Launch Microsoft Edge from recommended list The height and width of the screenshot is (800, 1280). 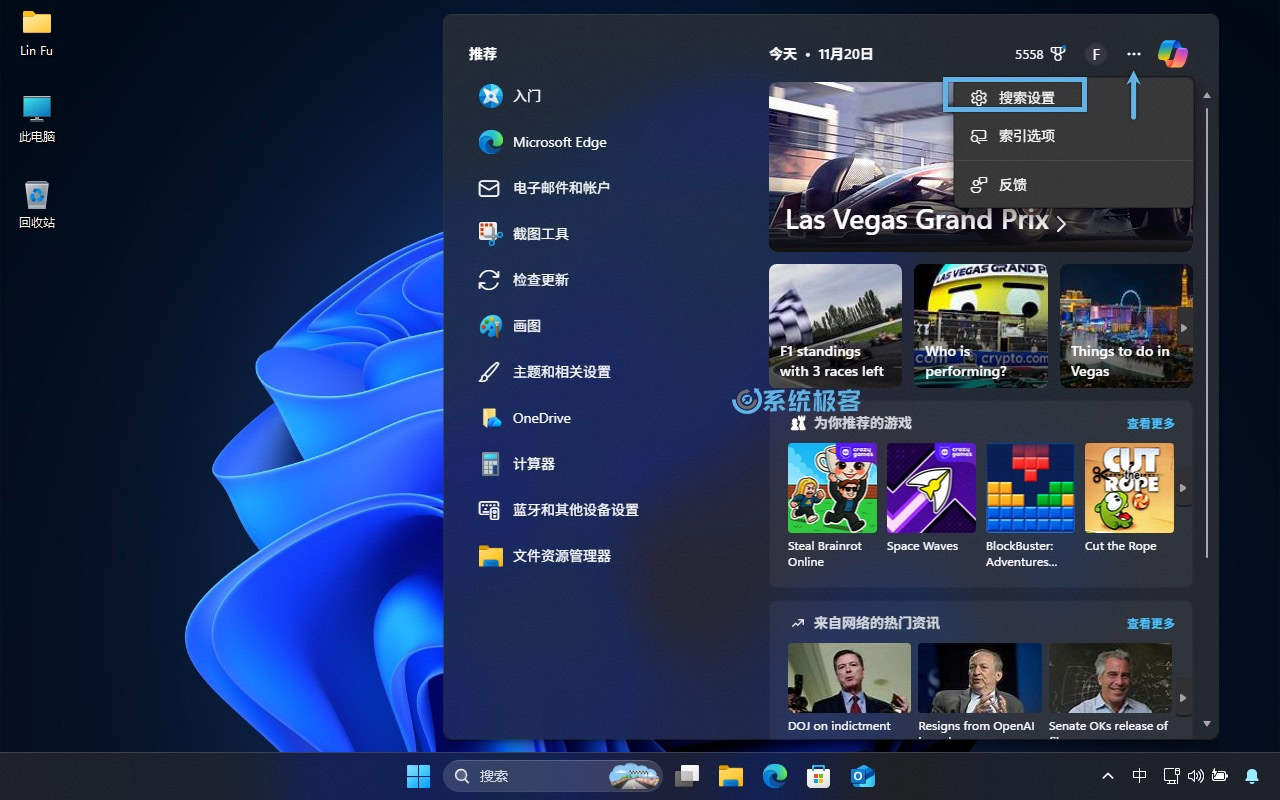tap(559, 142)
